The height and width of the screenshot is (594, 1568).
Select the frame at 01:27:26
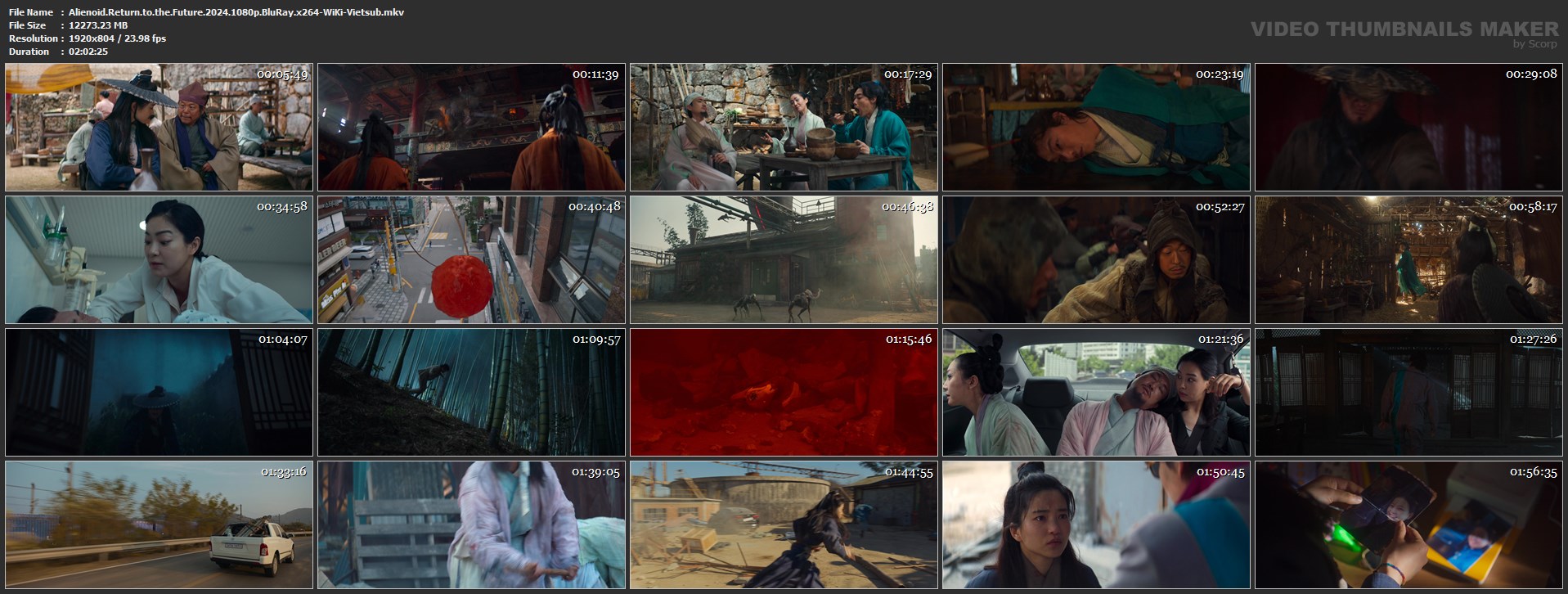pyautogui.click(x=1409, y=393)
